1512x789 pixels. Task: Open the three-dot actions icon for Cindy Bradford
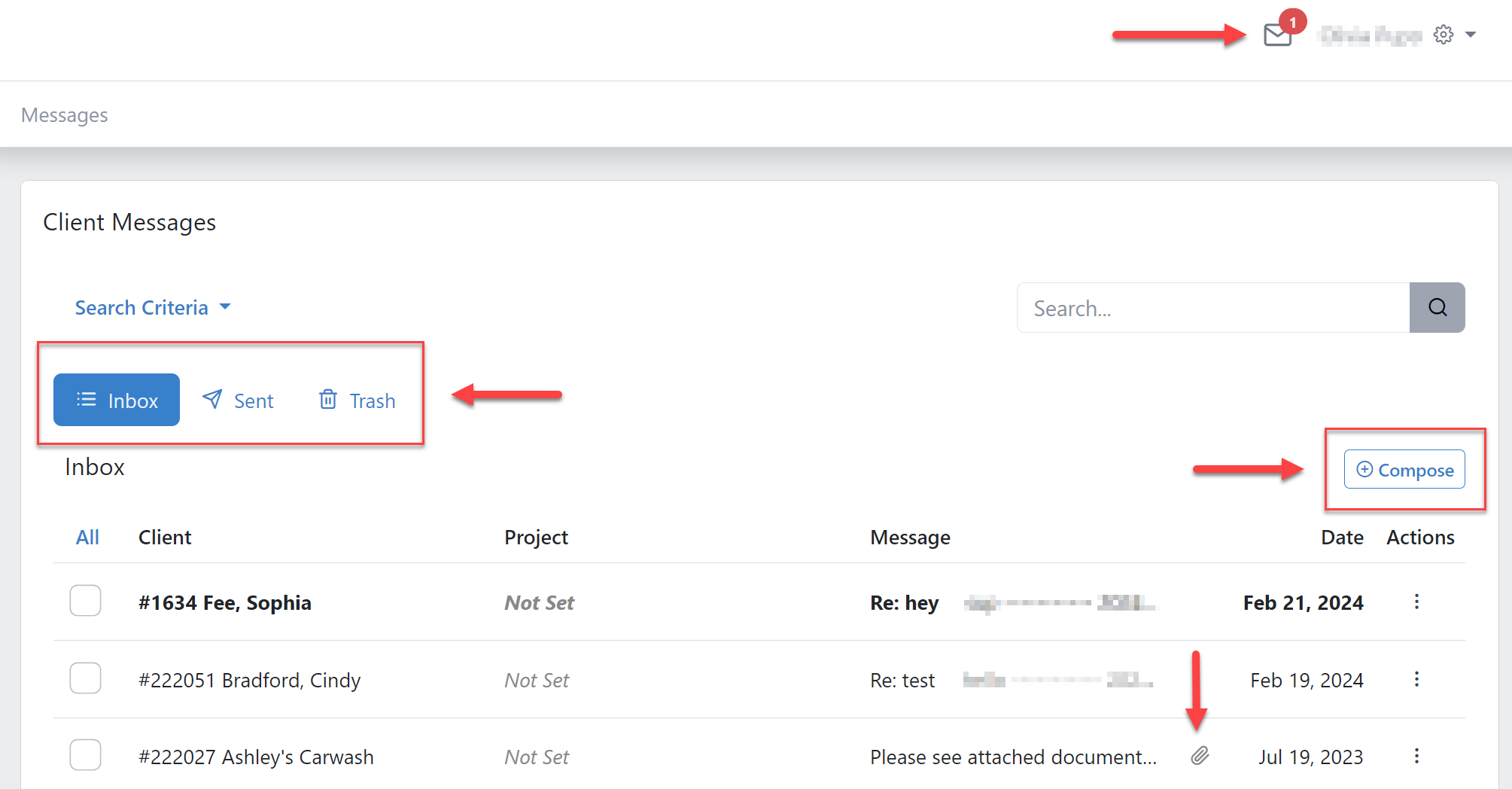click(1416, 679)
